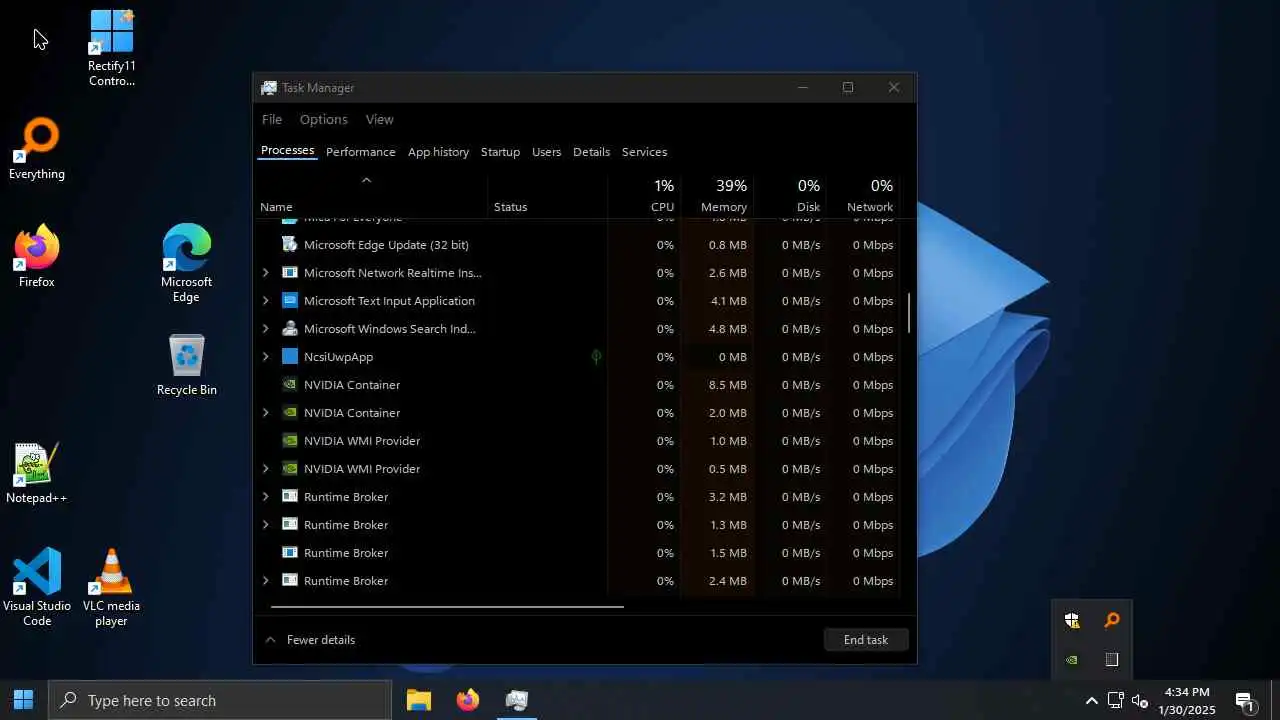Select the Microsoft Edge desktop icon
This screenshot has height=720, width=1280.
pos(186,263)
